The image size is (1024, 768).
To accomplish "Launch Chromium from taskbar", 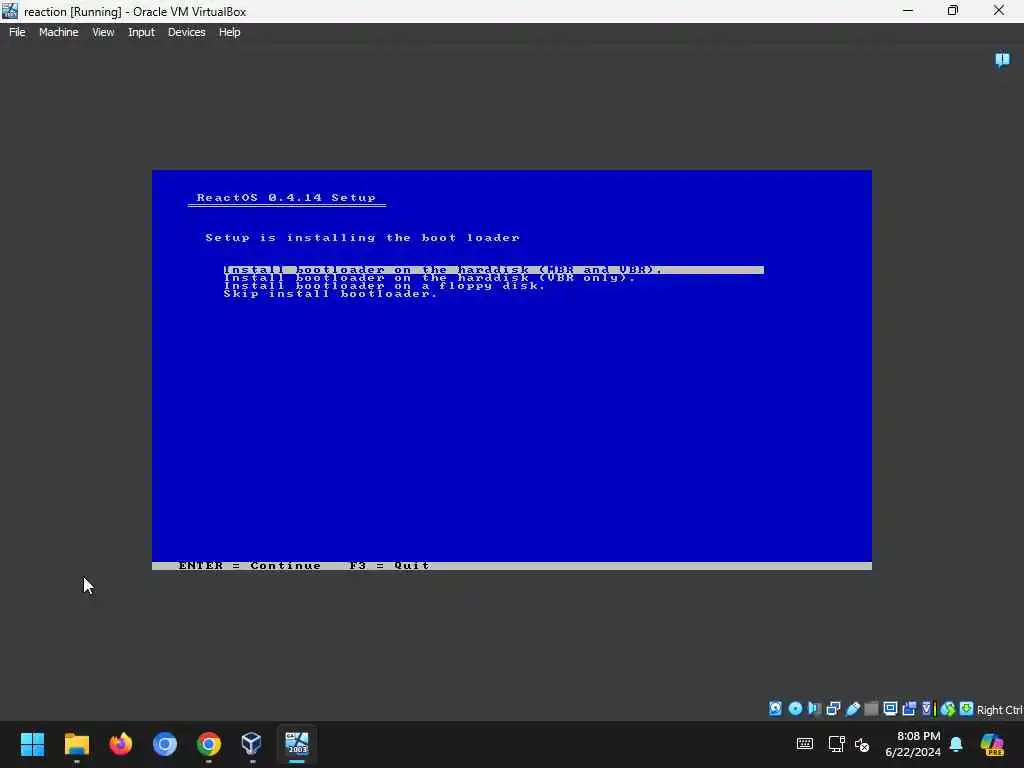I will click(165, 744).
